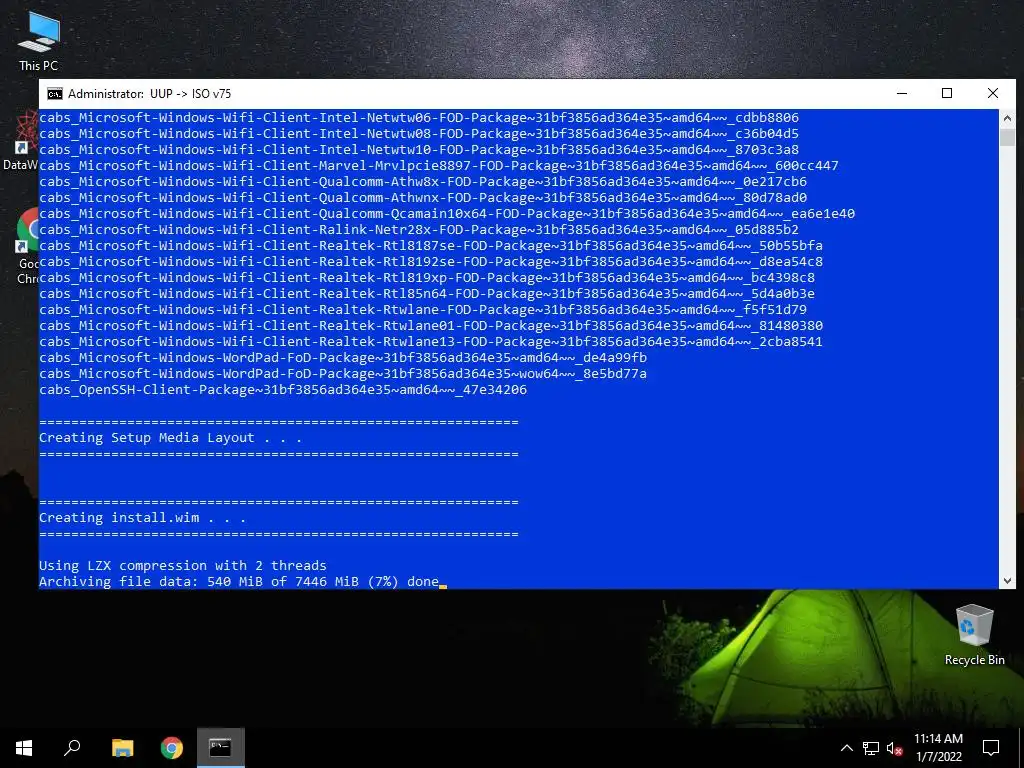1024x768 pixels.
Task: Click 'Using LZX compression with 2 threads'
Action: coord(183,566)
